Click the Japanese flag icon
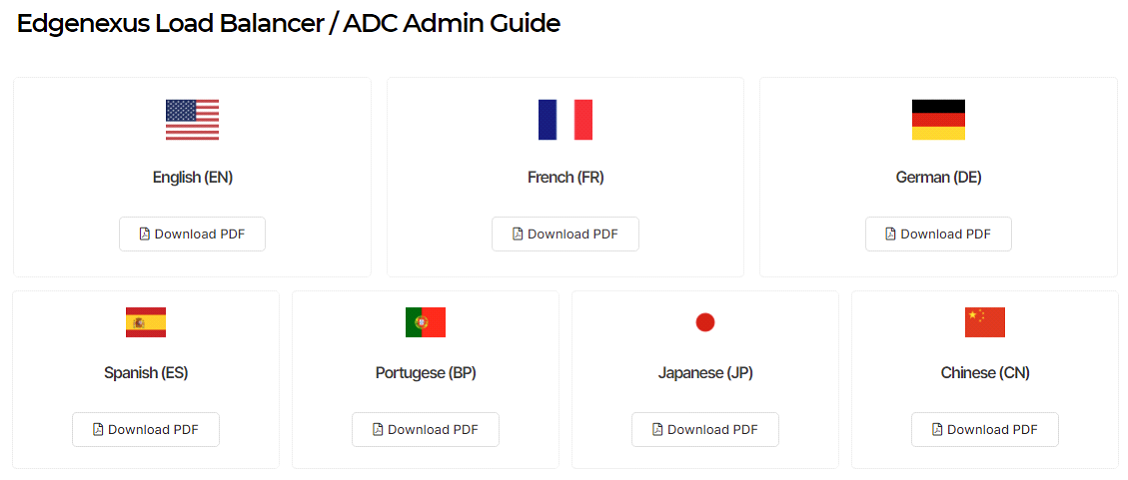The height and width of the screenshot is (480, 1128). pyautogui.click(x=705, y=322)
